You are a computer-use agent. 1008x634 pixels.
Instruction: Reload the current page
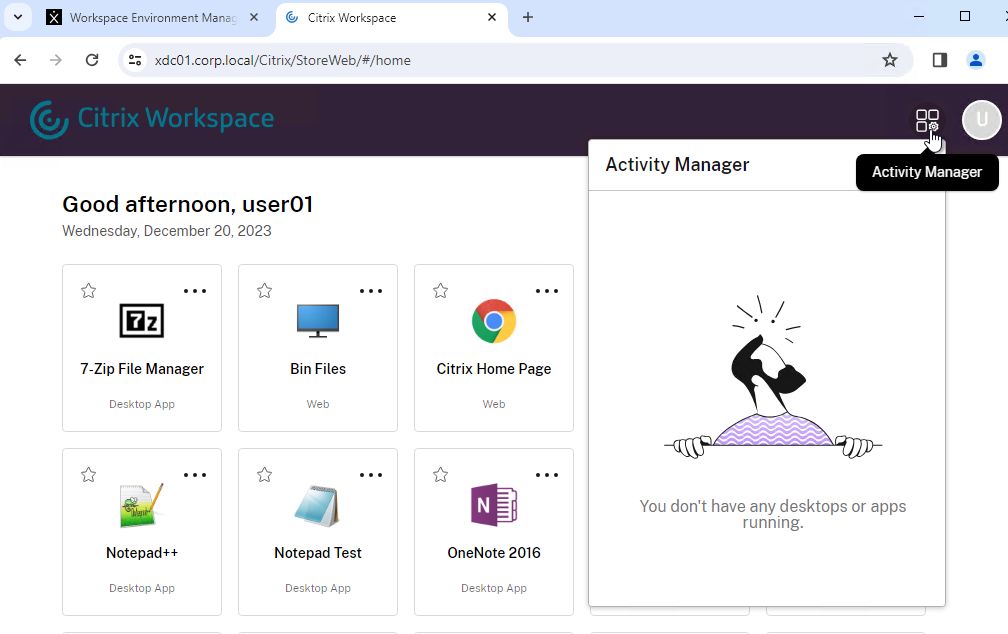pyautogui.click(x=92, y=60)
